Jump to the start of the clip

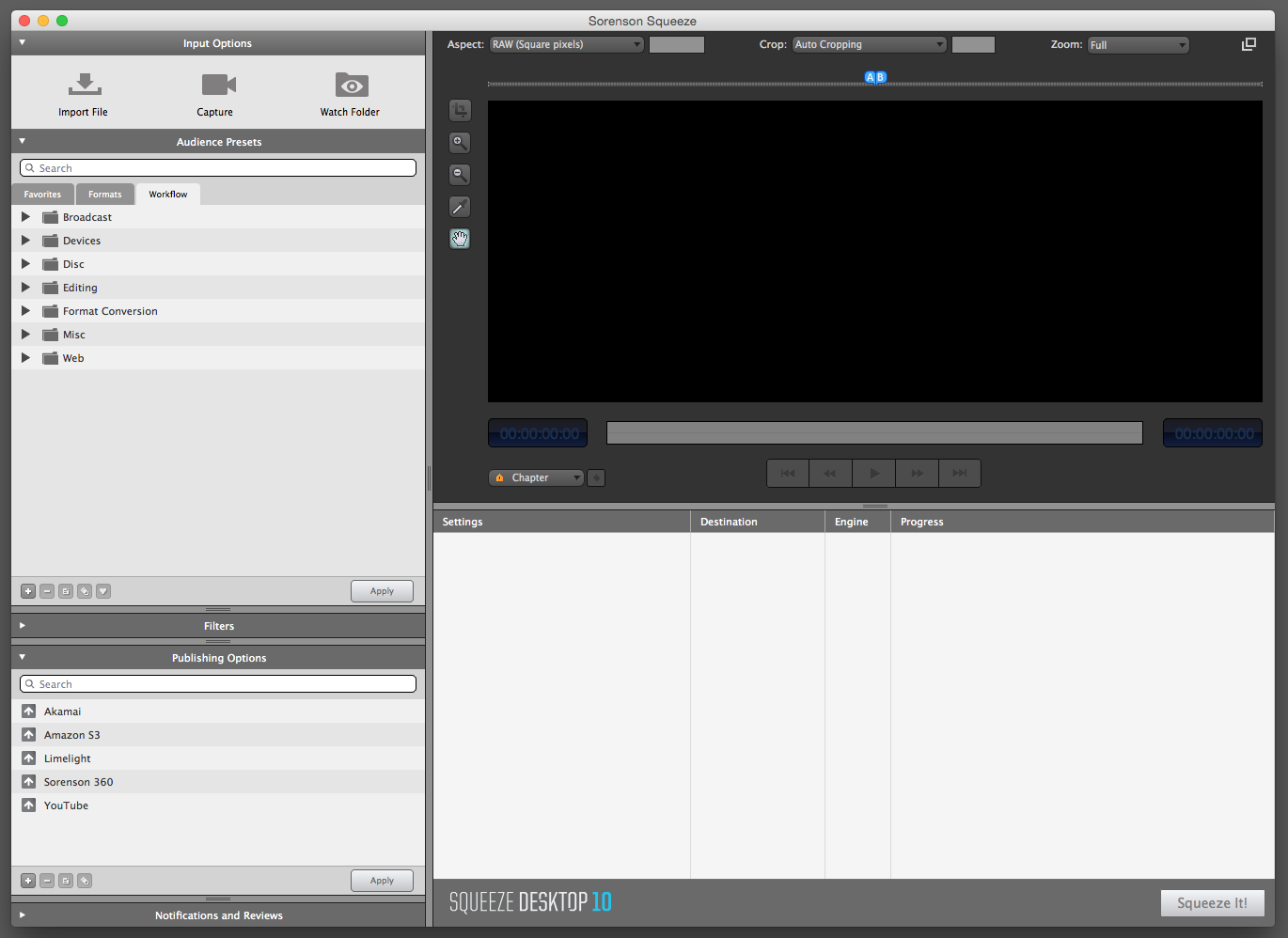[x=788, y=474]
